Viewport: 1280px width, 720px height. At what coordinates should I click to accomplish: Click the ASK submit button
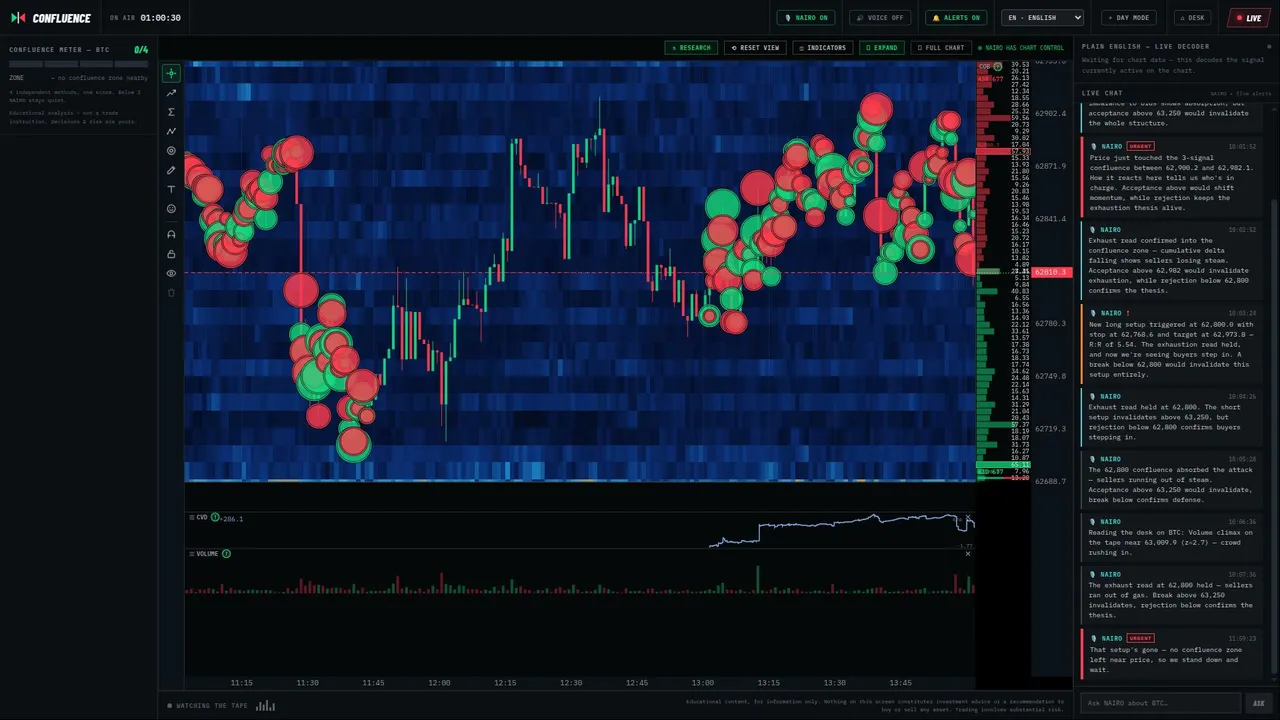(1259, 703)
